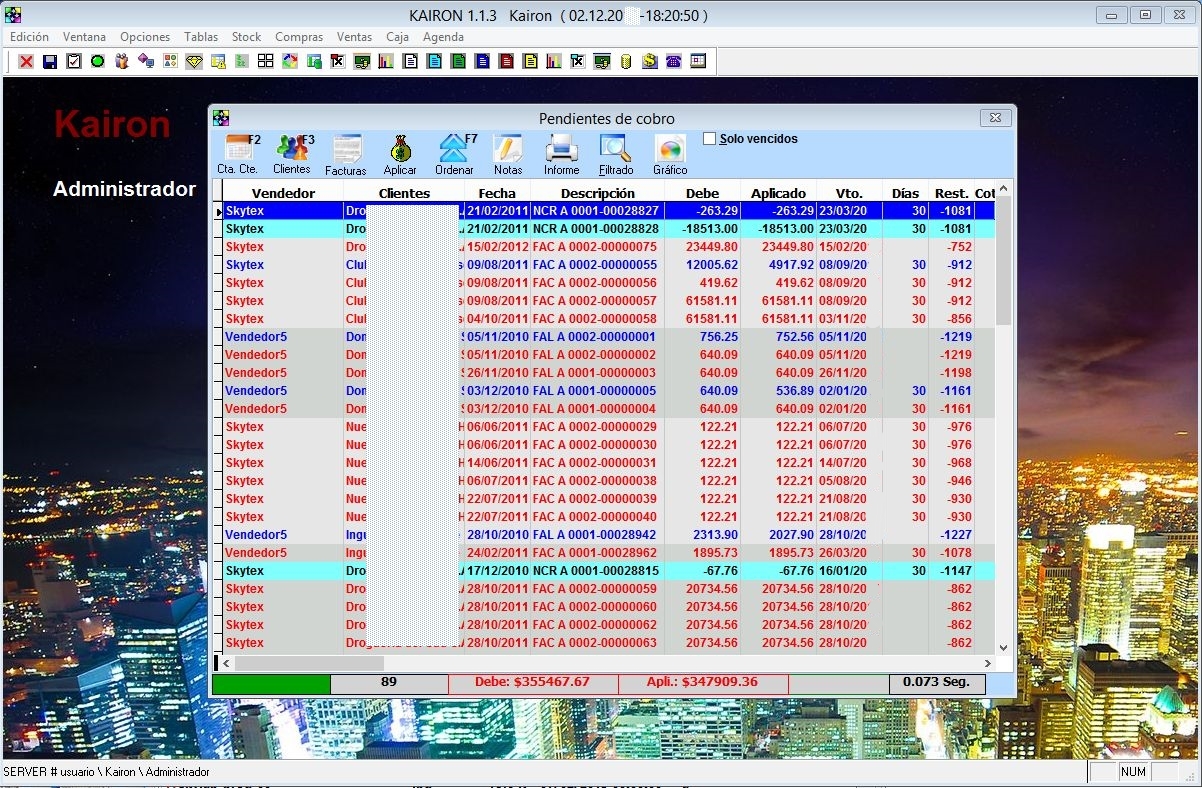This screenshot has height=788, width=1202.
Task: Open the Facturas invoices tool
Action: point(346,155)
